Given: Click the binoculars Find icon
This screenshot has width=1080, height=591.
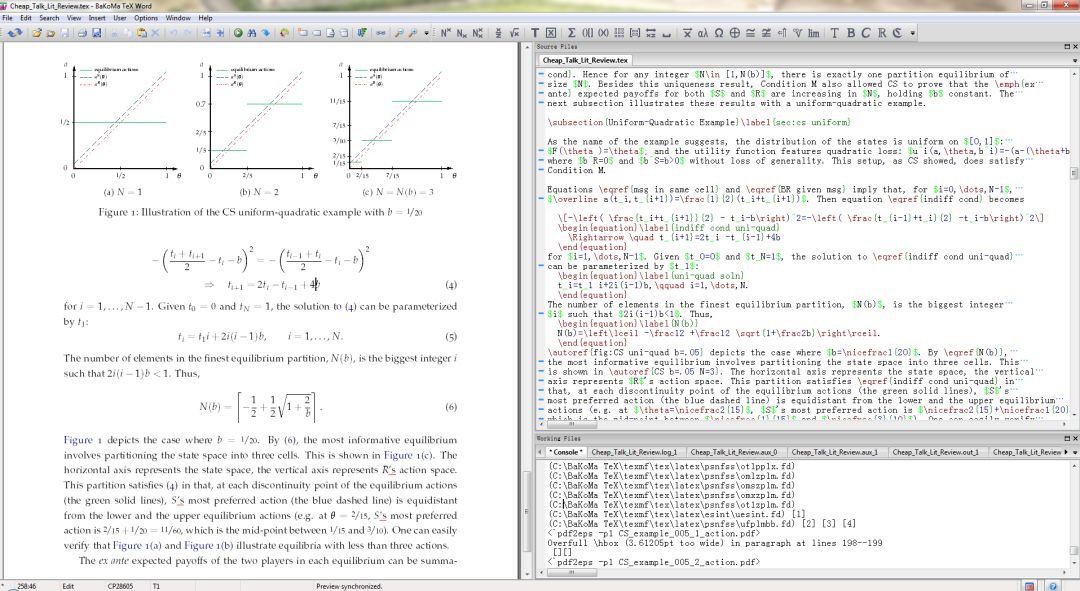Looking at the screenshot, I should [x=251, y=33].
